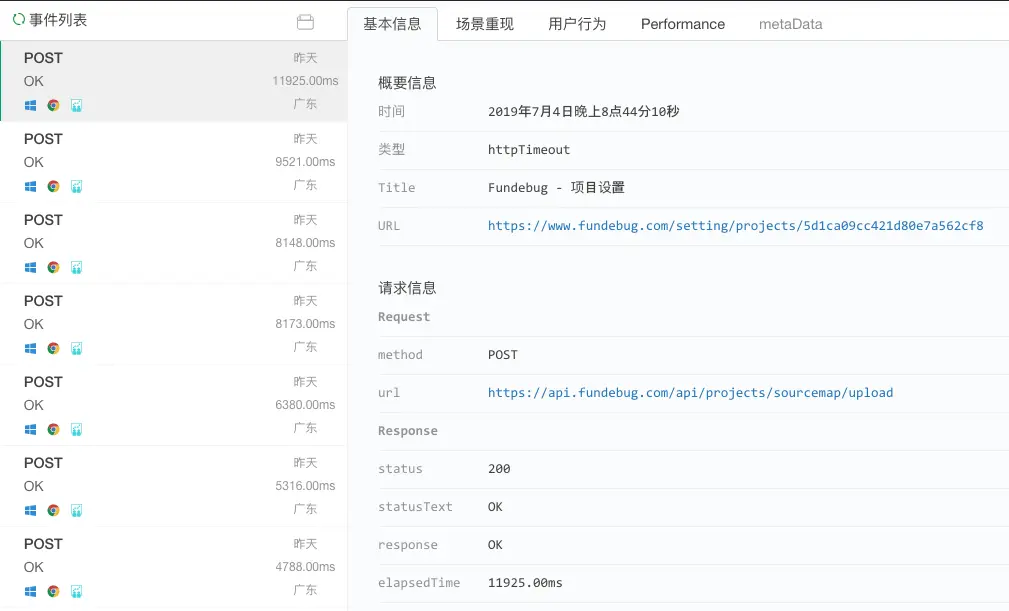
Task: Open the 用户行为 tab
Action: [x=577, y=24]
